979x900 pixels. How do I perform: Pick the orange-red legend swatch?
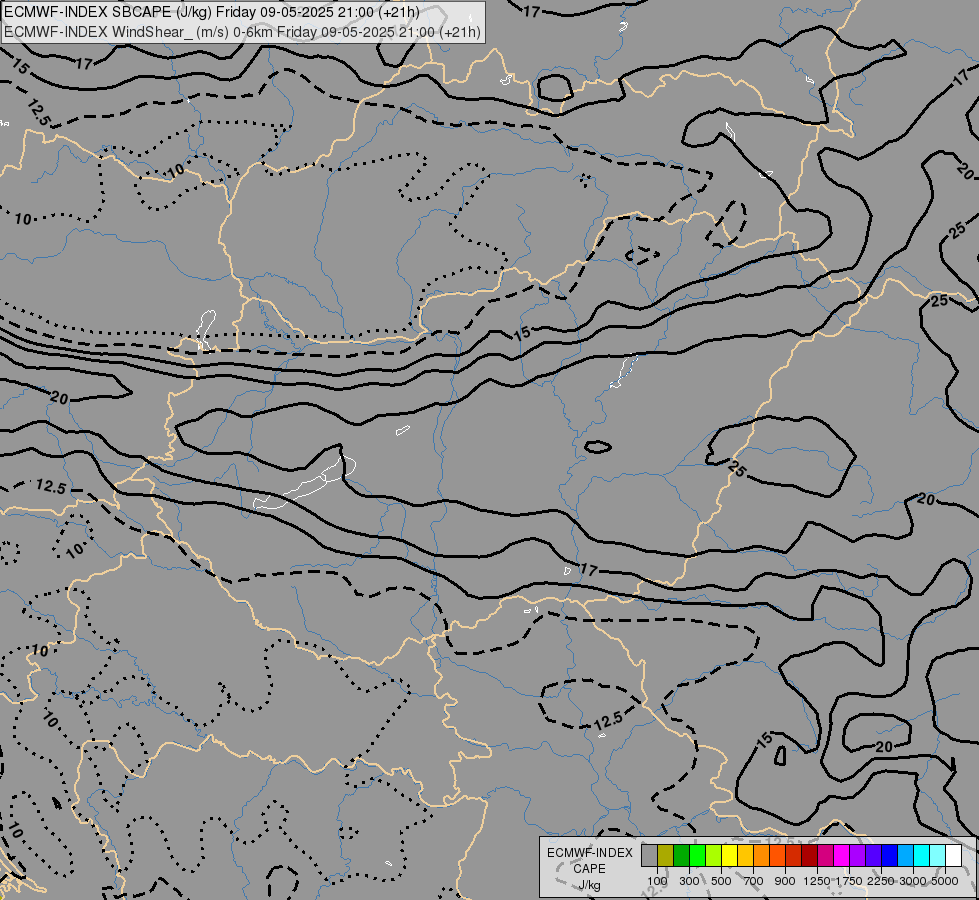[777, 855]
